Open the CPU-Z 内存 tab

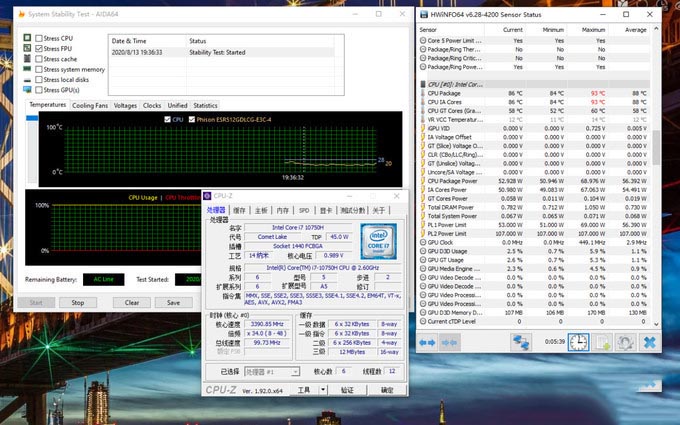[x=282, y=210]
